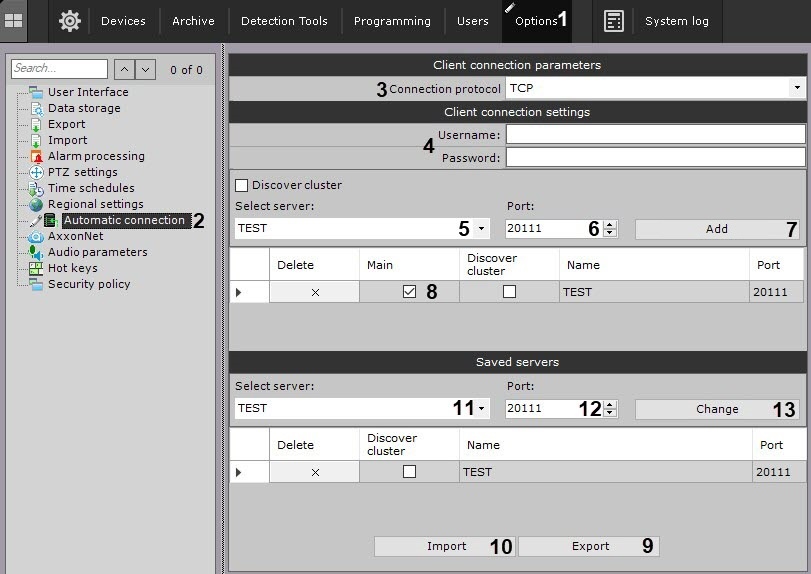Click the search previous result up arrow
The width and height of the screenshot is (811, 574).
[125, 69]
